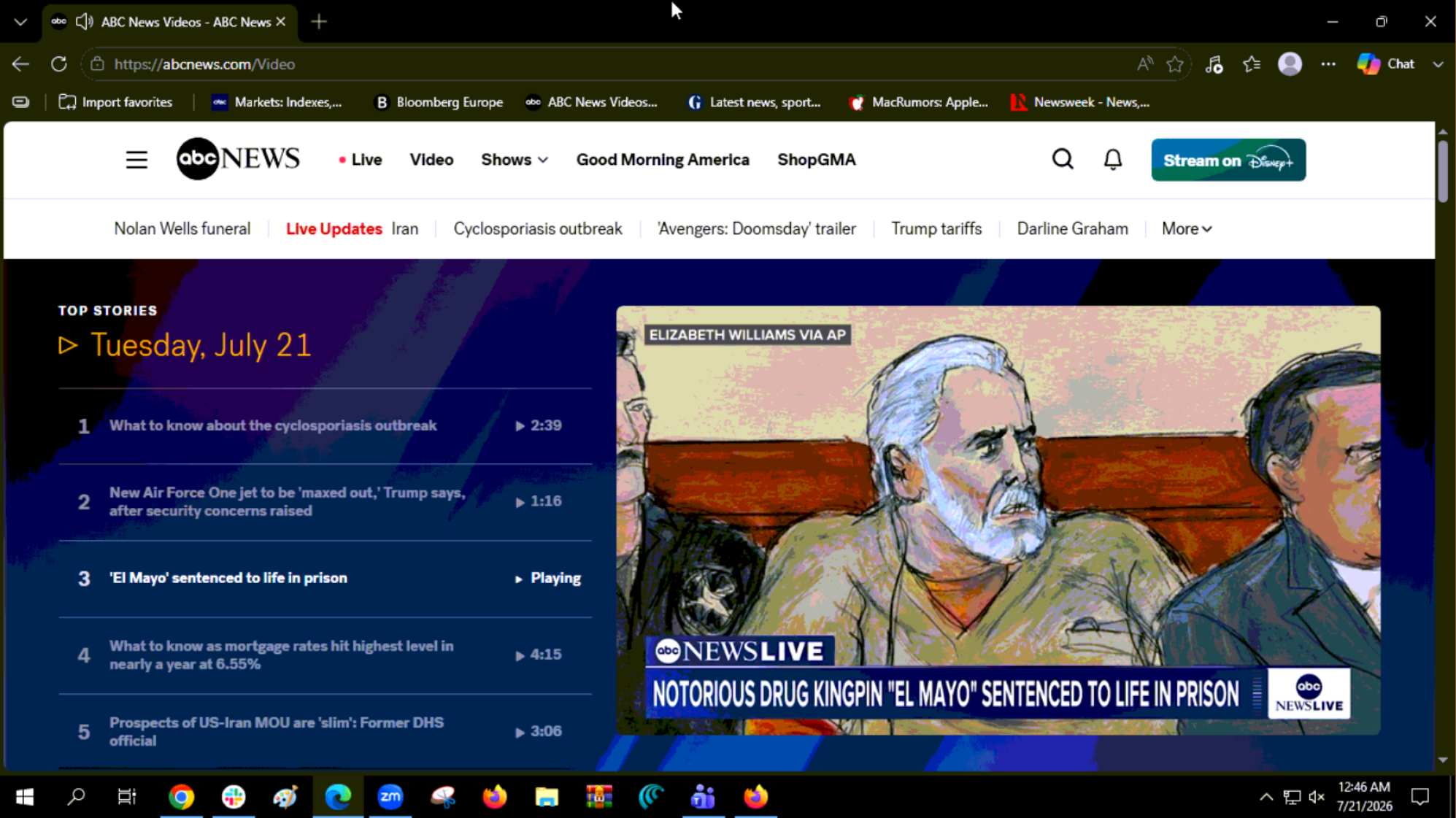Screen dimensions: 1456x818
Task: Open the tab search chevron
Action: (20, 22)
